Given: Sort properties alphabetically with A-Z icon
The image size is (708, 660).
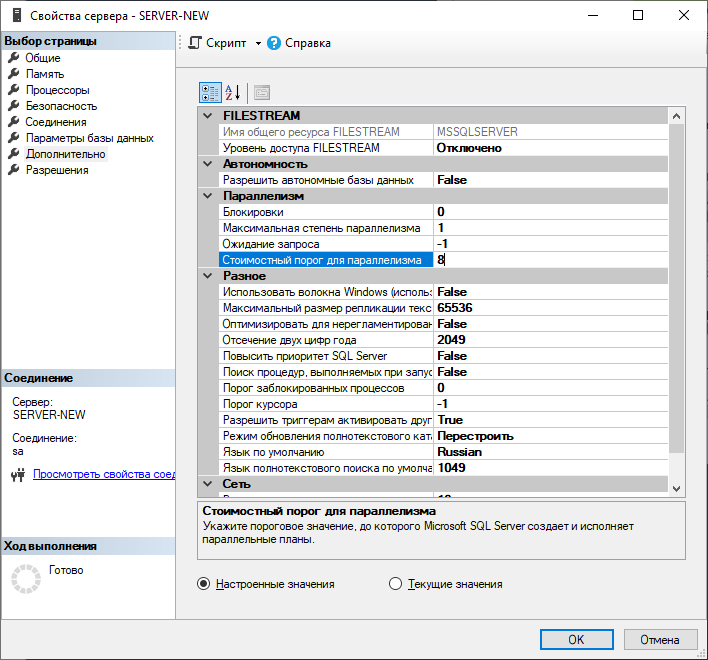Looking at the screenshot, I should [x=233, y=93].
